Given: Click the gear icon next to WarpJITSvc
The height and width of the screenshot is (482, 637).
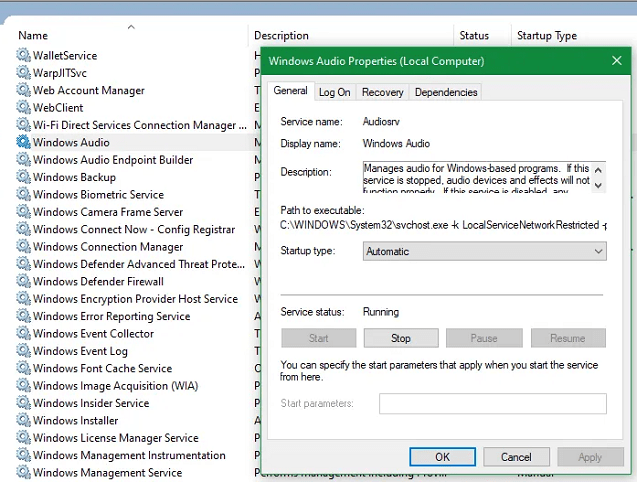Looking at the screenshot, I should coord(23,72).
